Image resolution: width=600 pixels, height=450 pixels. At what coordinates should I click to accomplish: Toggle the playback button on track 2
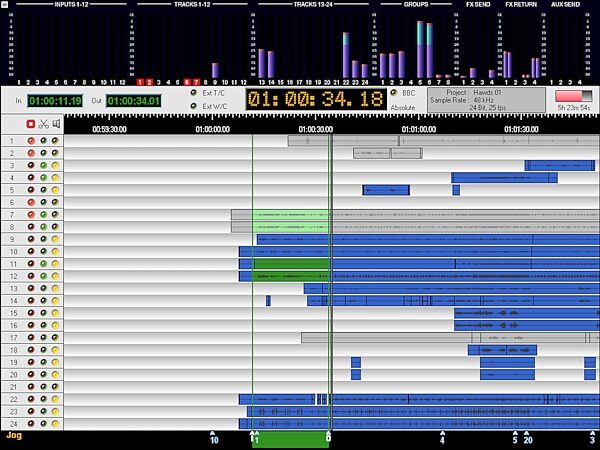[55, 153]
